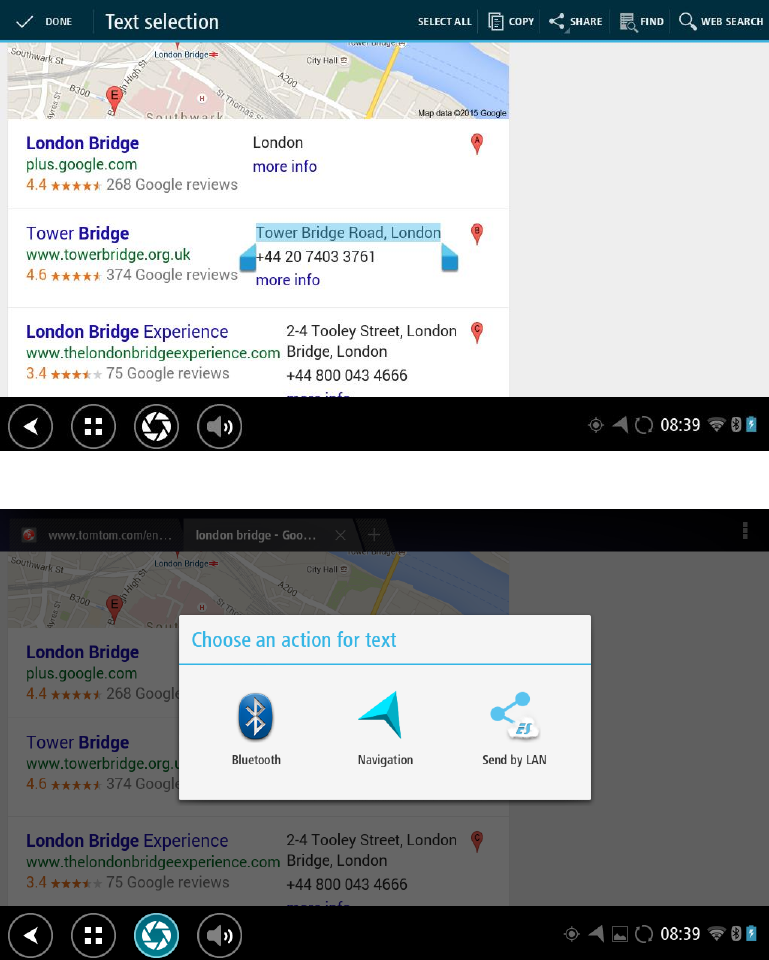Copy the selected text
Image resolution: width=769 pixels, height=960 pixels.
click(511, 21)
